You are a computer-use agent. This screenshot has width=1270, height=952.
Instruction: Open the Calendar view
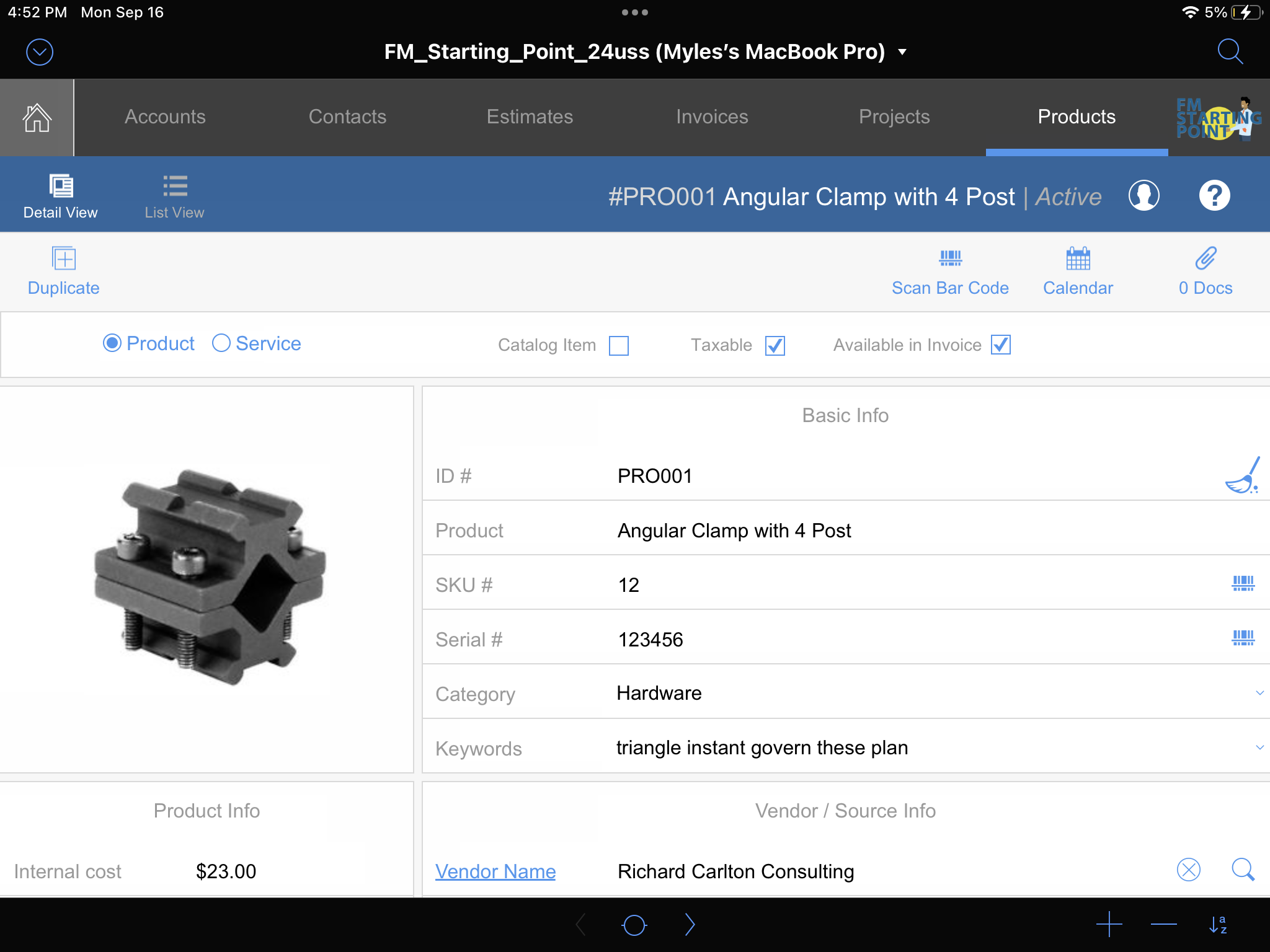(1078, 271)
